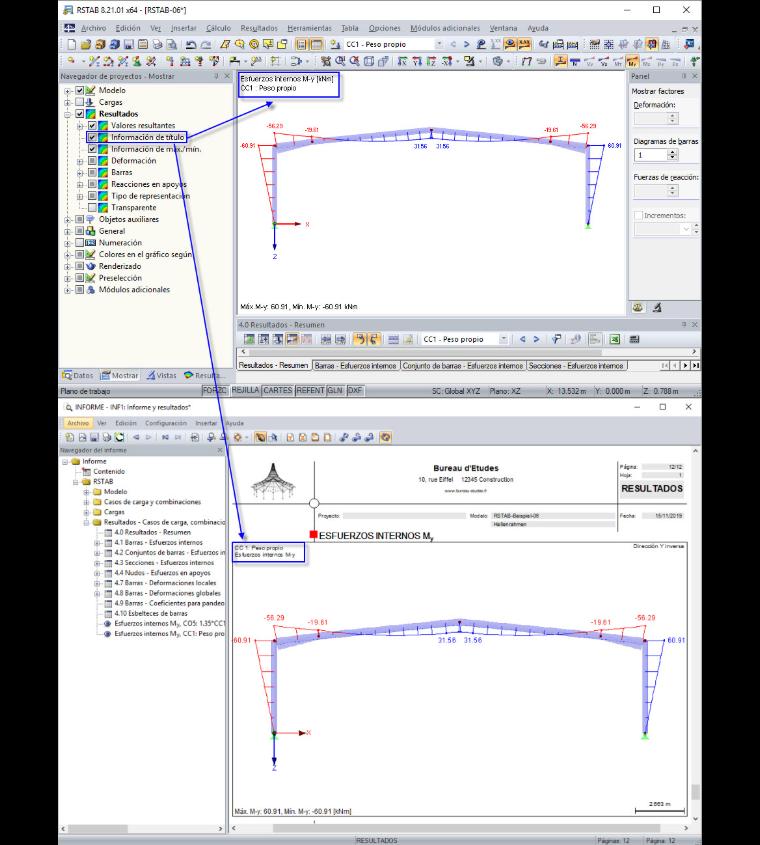The height and width of the screenshot is (845, 760).
Task: Increase the Diagramas de barras factor stepper
Action: (672, 152)
